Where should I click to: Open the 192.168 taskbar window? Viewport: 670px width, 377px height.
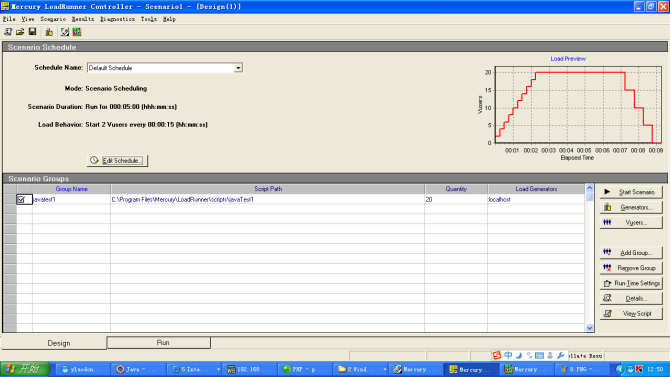click(x=250, y=369)
